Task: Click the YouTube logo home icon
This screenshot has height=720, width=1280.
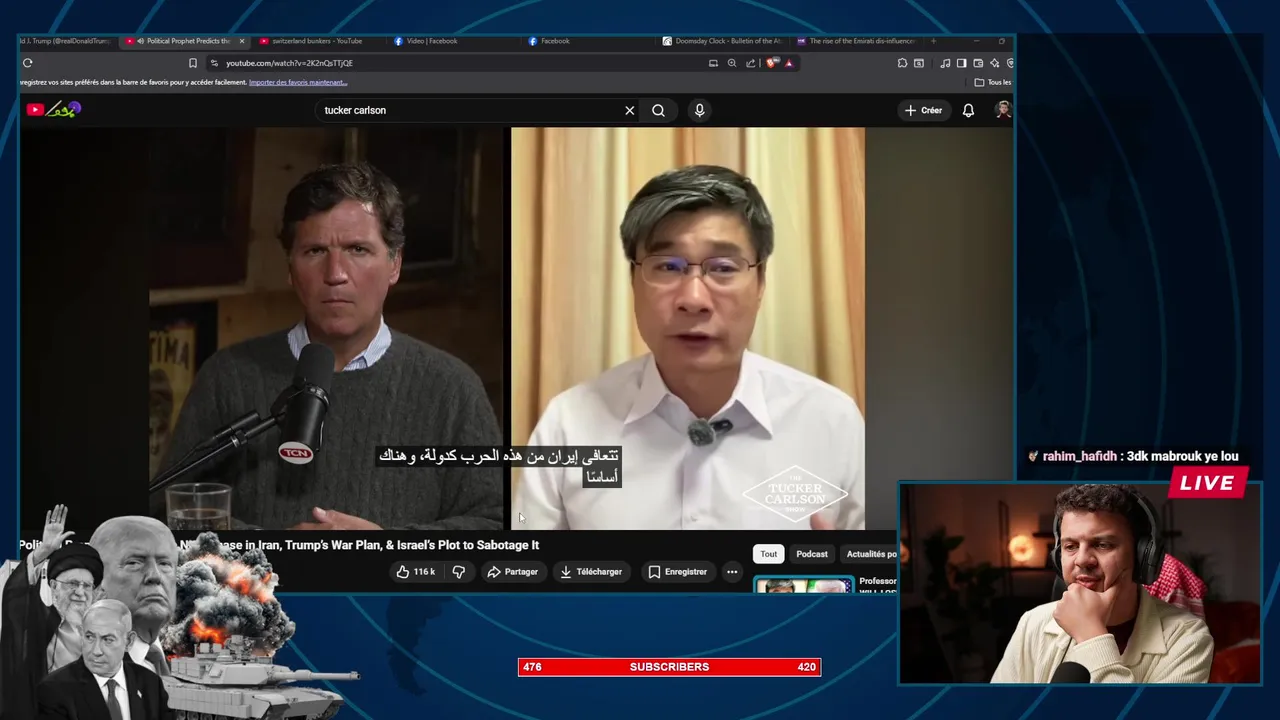Action: 53,110
